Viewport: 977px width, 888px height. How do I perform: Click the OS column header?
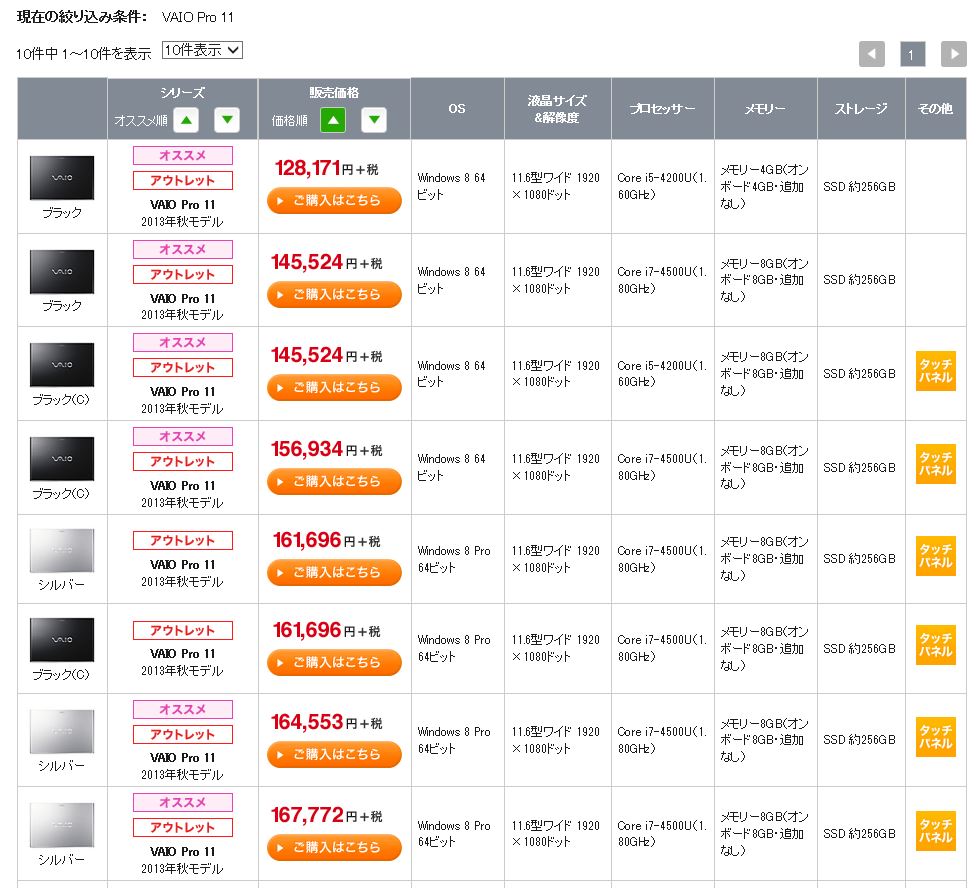pyautogui.click(x=457, y=108)
